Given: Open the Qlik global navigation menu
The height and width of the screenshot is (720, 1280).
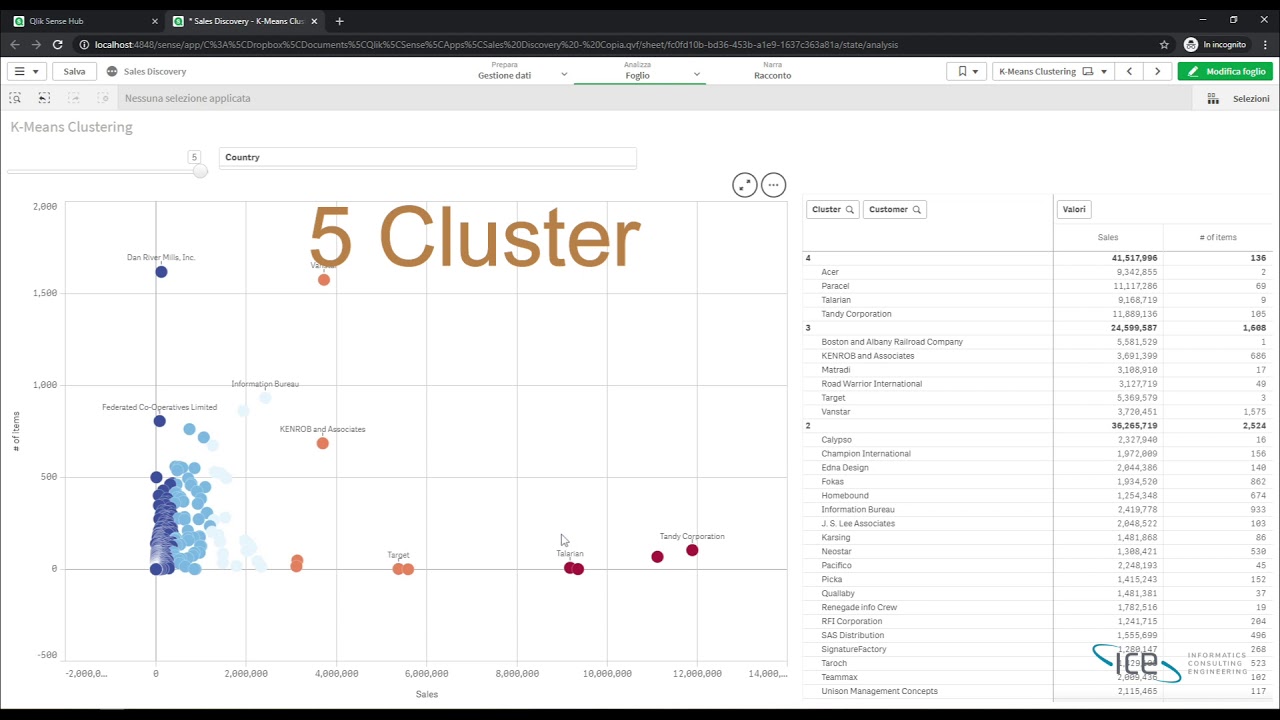Looking at the screenshot, I should tap(26, 71).
